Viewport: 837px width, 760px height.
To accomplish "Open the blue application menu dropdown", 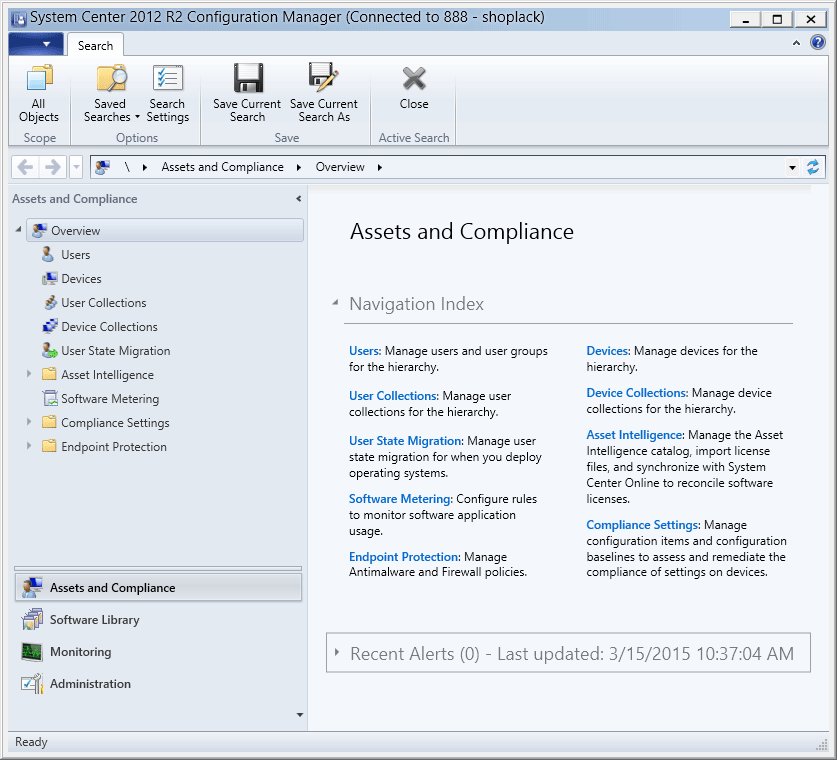I will tap(36, 44).
